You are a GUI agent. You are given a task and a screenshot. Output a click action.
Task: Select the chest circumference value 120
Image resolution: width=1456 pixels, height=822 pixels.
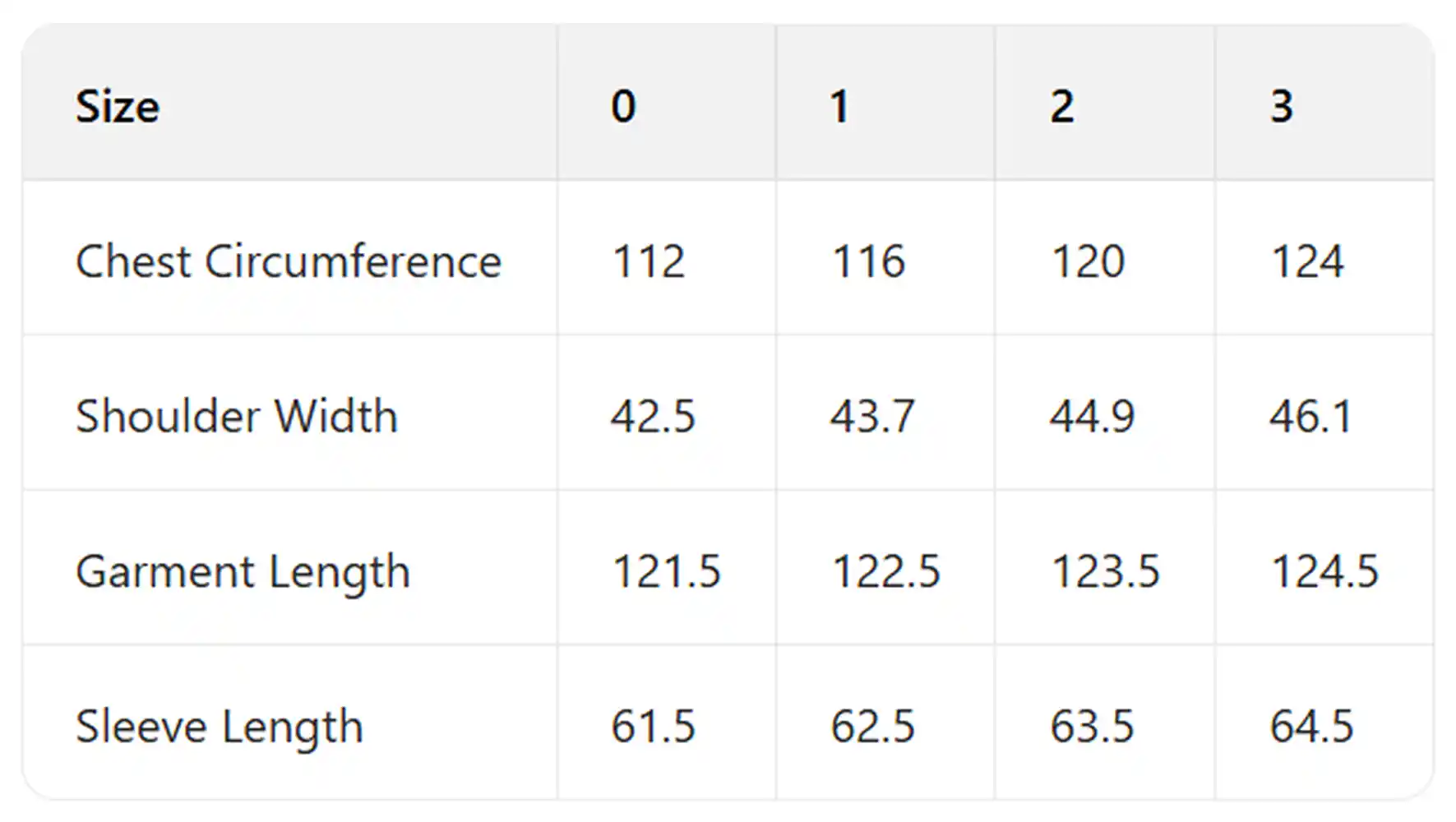click(1088, 262)
